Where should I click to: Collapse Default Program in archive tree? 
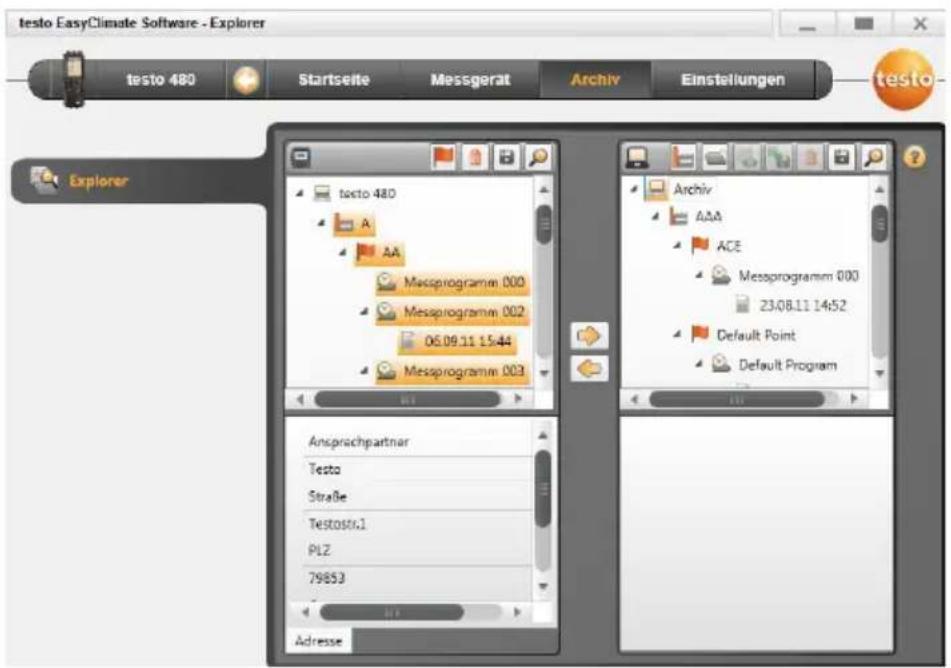click(699, 364)
